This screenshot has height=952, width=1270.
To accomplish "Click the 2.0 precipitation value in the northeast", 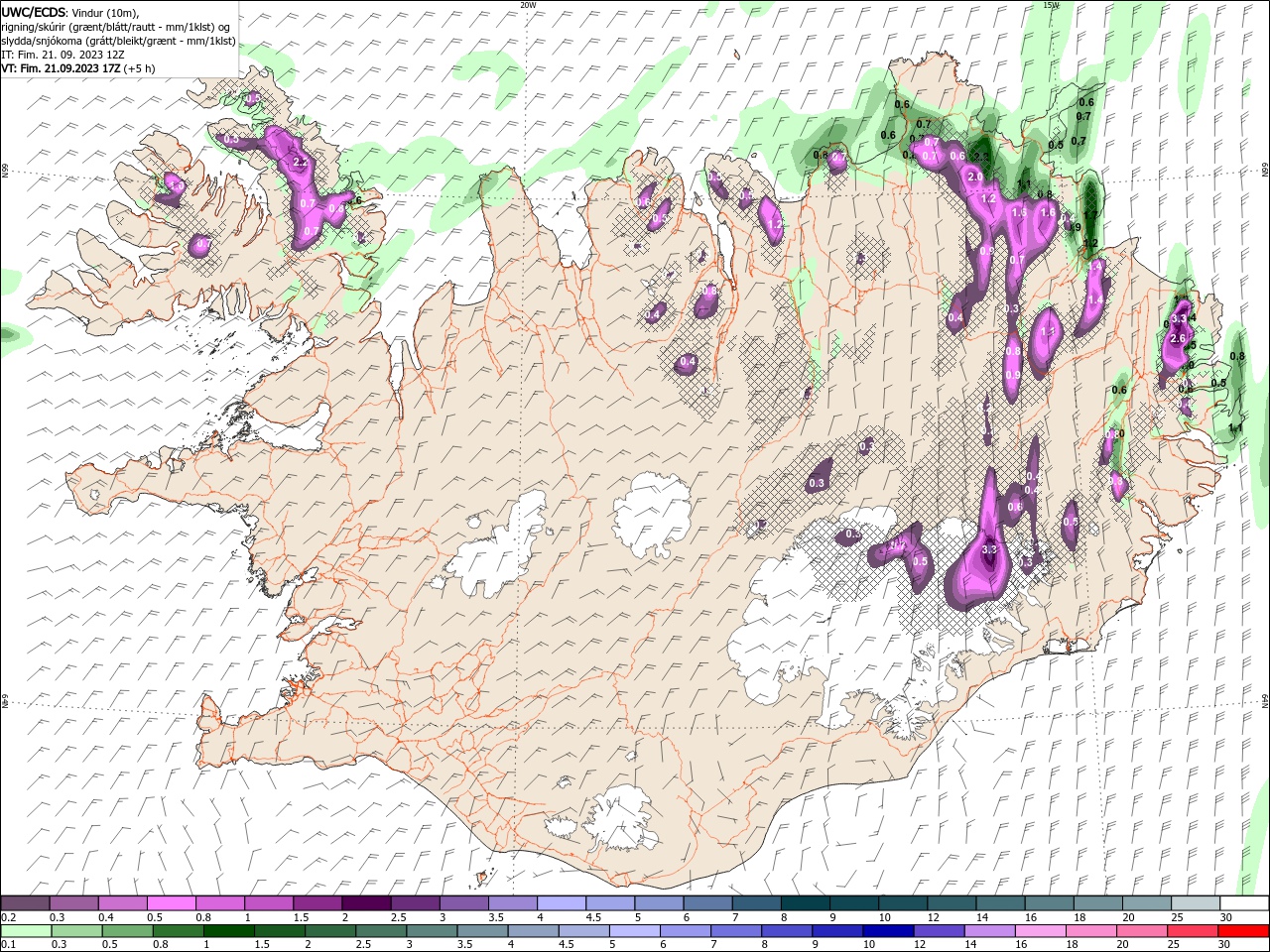I will (974, 177).
